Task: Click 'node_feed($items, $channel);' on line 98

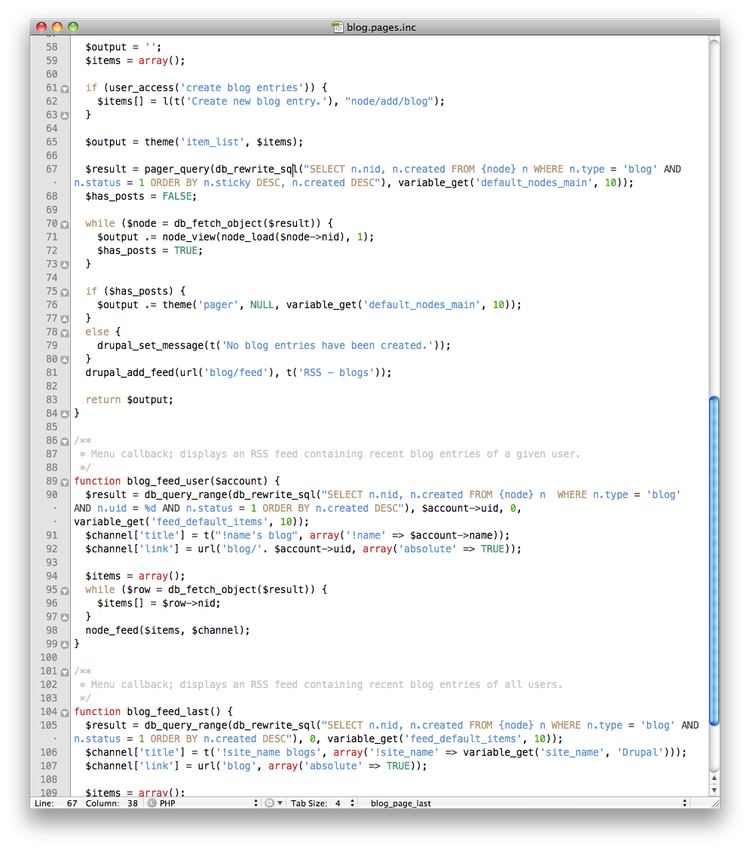Action: click(x=167, y=630)
